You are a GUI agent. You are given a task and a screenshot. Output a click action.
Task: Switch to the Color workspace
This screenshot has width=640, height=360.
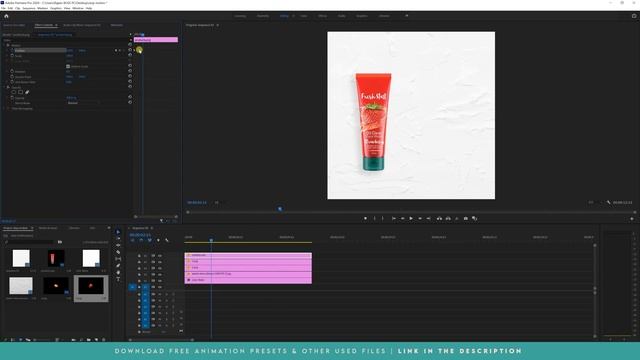pyautogui.click(x=304, y=16)
